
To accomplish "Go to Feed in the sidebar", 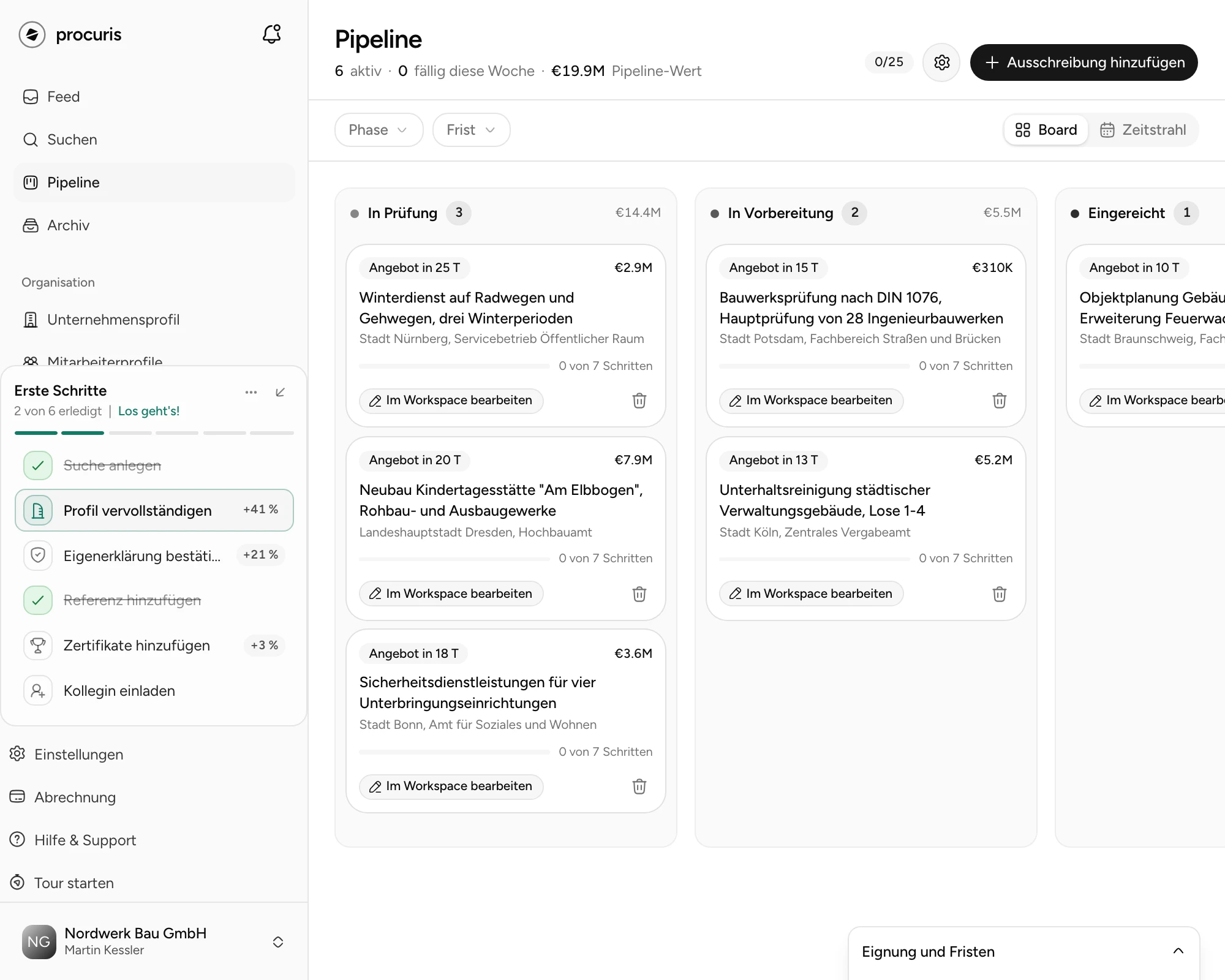I will 154,97.
